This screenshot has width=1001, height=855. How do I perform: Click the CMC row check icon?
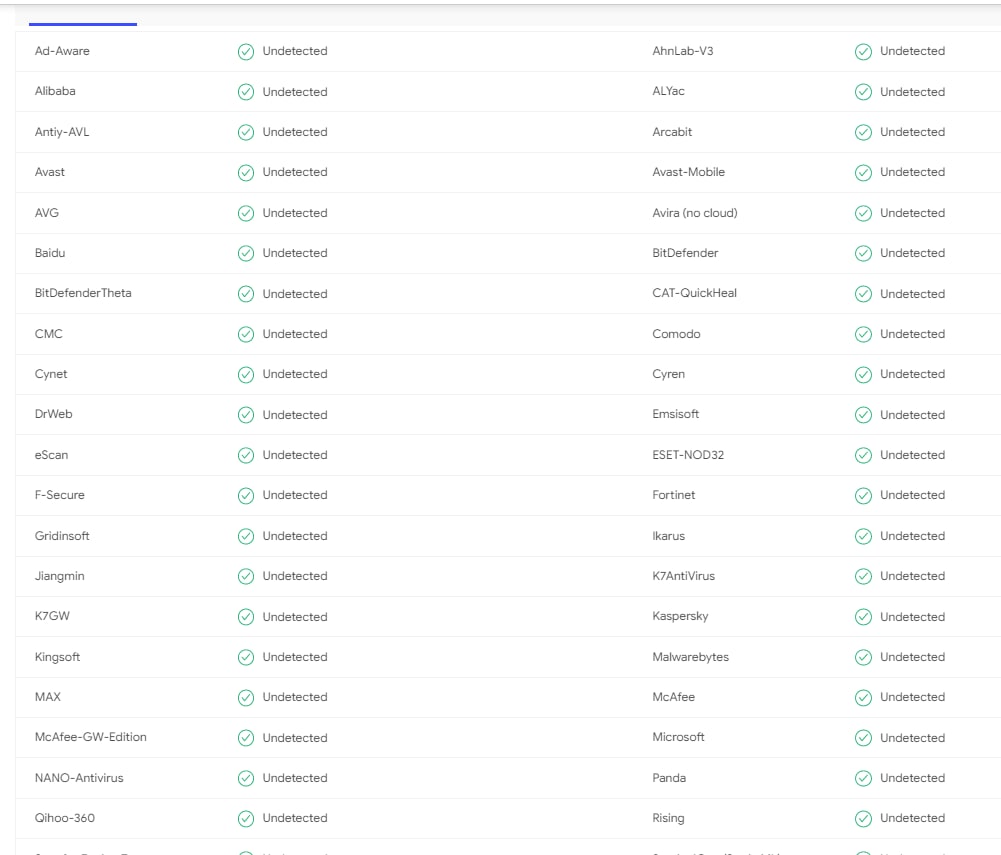click(x=246, y=334)
